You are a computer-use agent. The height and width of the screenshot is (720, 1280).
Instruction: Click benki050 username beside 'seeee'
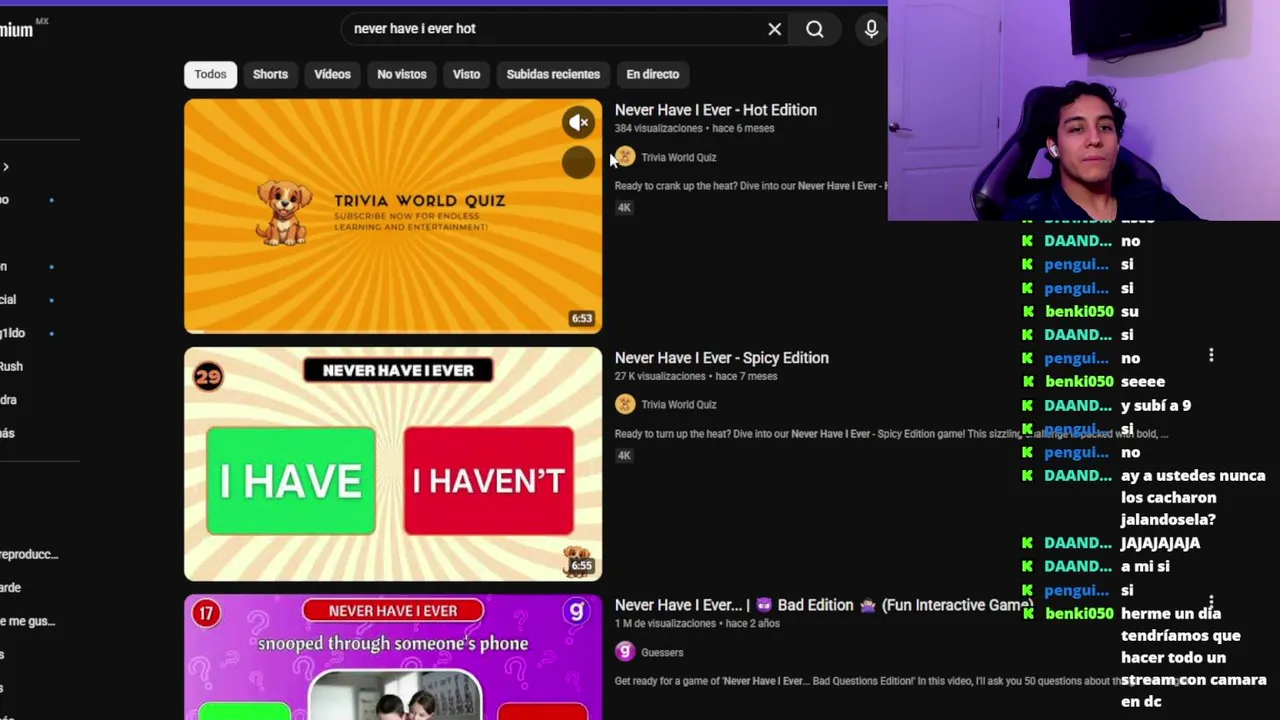pos(1079,382)
